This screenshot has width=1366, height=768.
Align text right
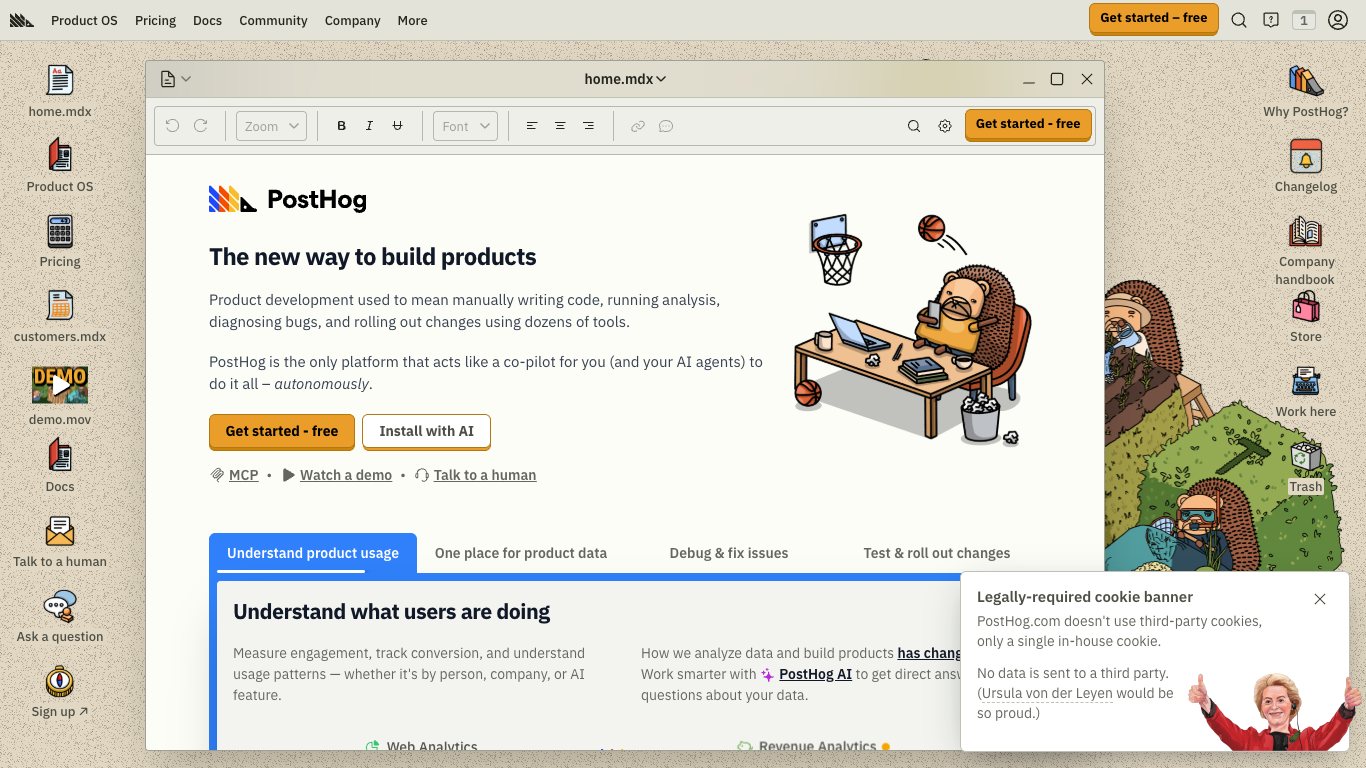point(588,126)
